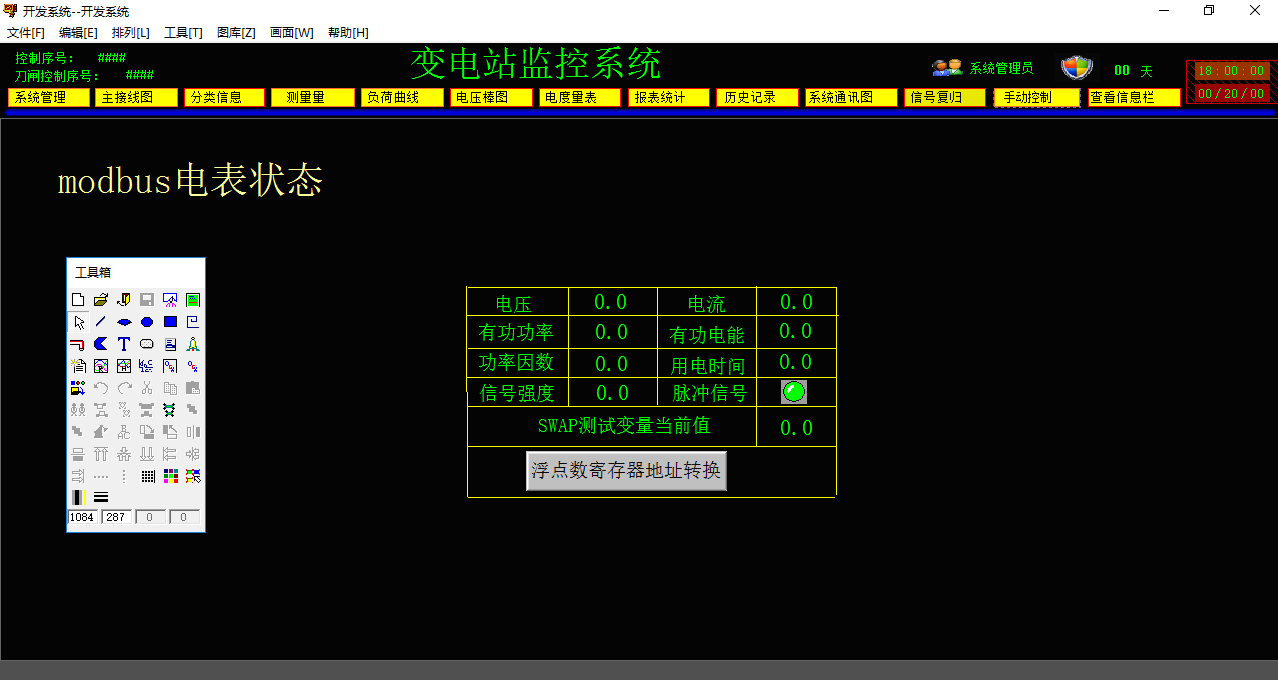Insert a report window from toolbox
Screen dimensions: 1278x680
78,366
